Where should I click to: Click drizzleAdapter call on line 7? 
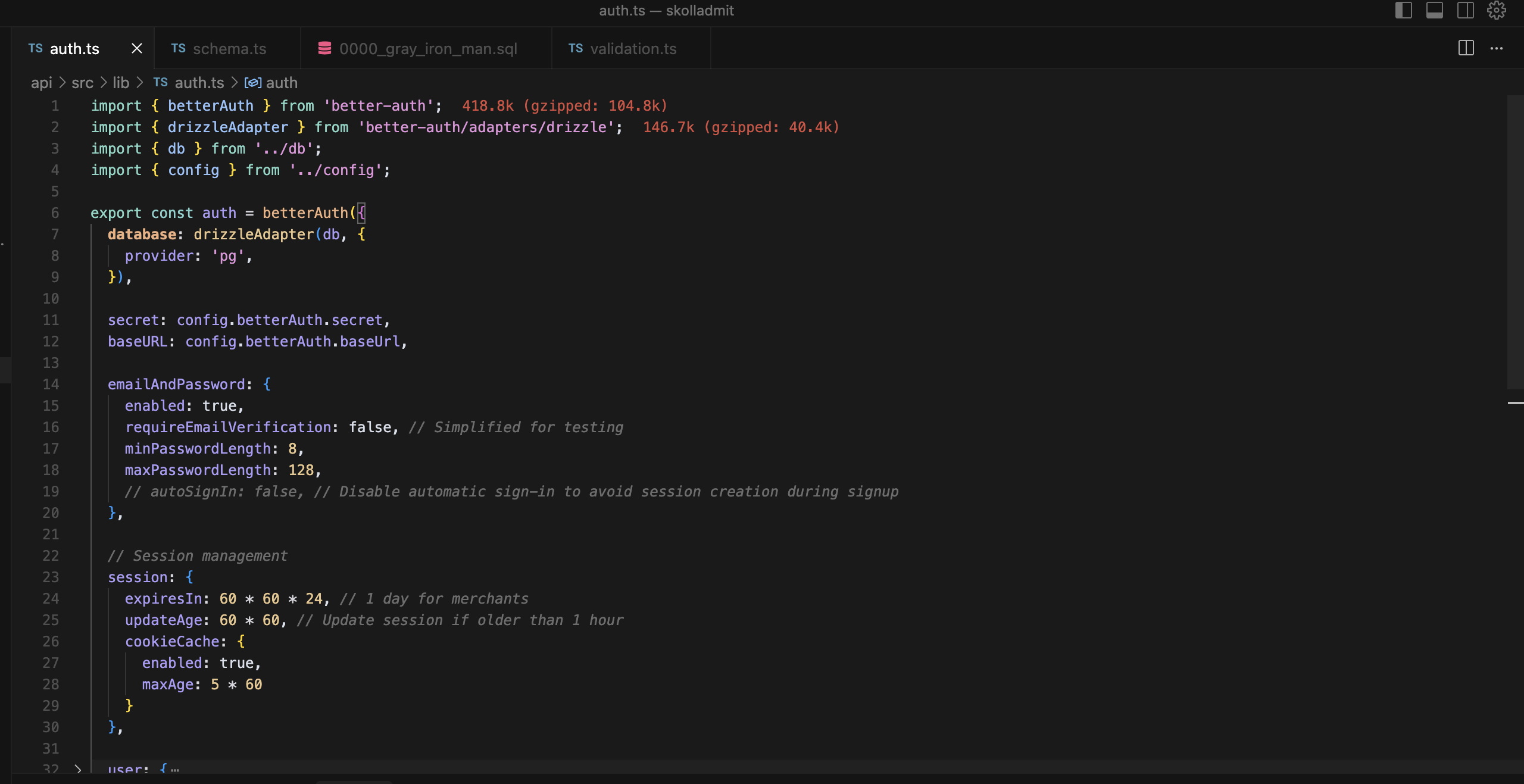tap(254, 235)
